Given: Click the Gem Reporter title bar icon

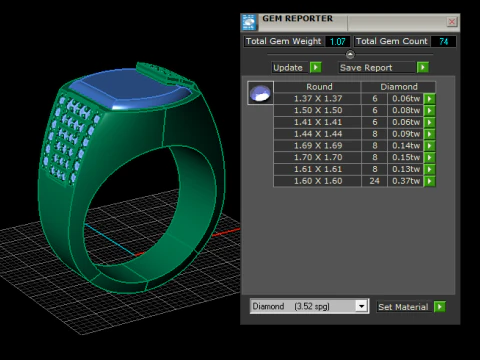Looking at the screenshot, I should tap(249, 23).
